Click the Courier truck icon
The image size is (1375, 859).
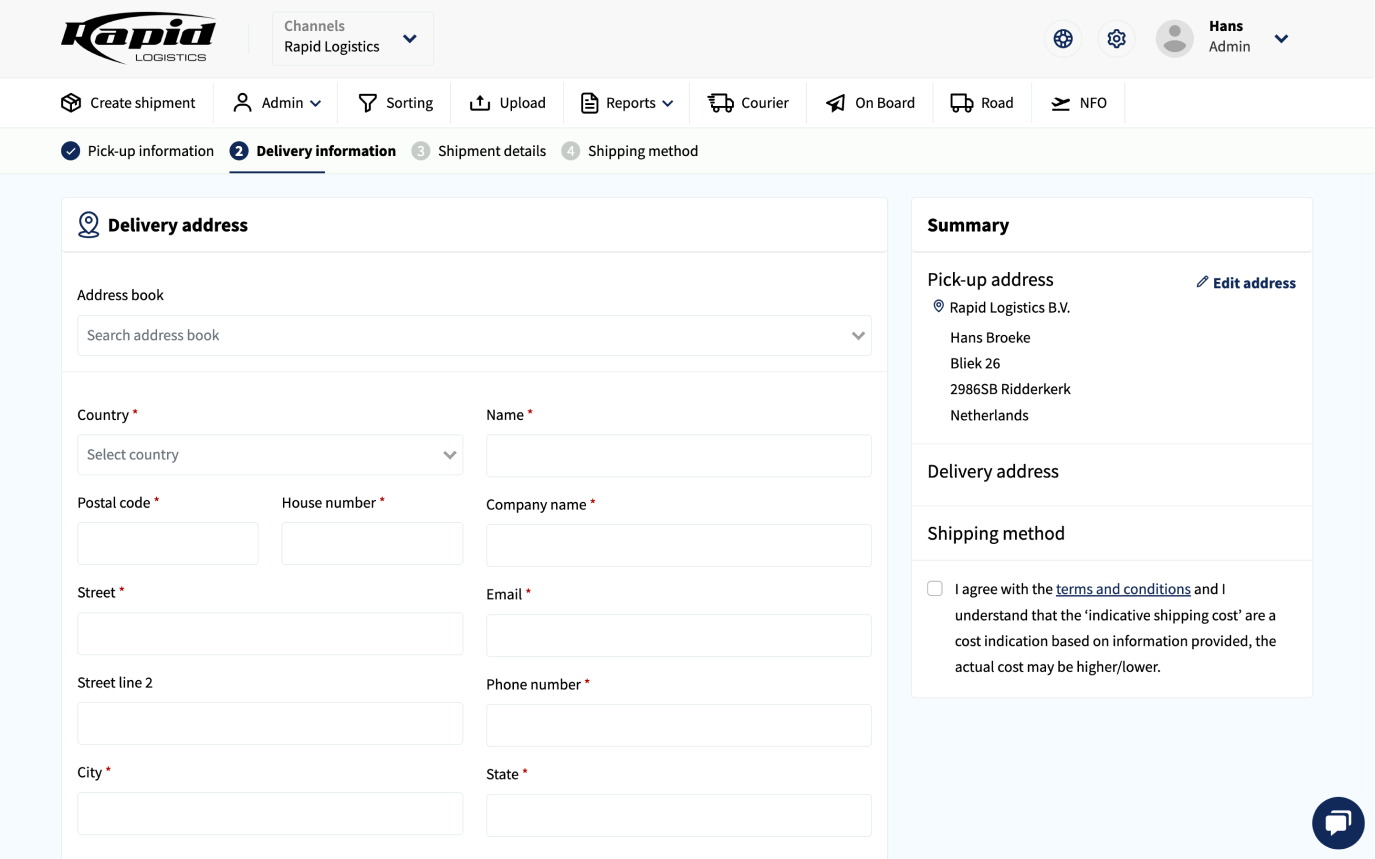[x=720, y=103]
